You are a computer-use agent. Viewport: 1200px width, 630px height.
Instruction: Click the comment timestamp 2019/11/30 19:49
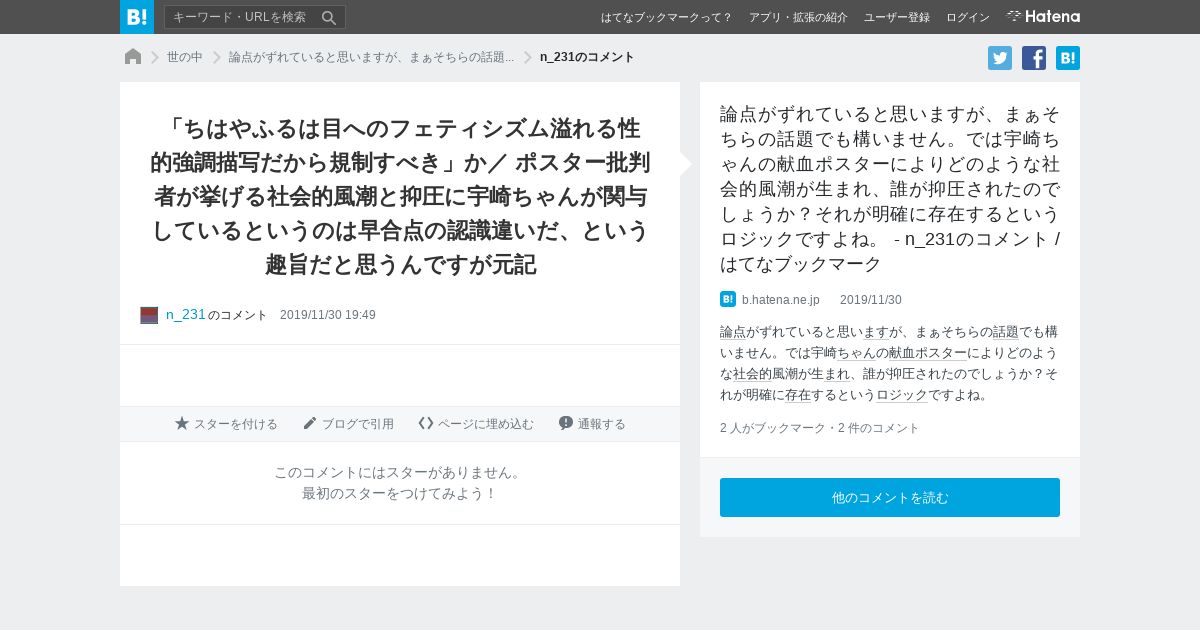328,315
